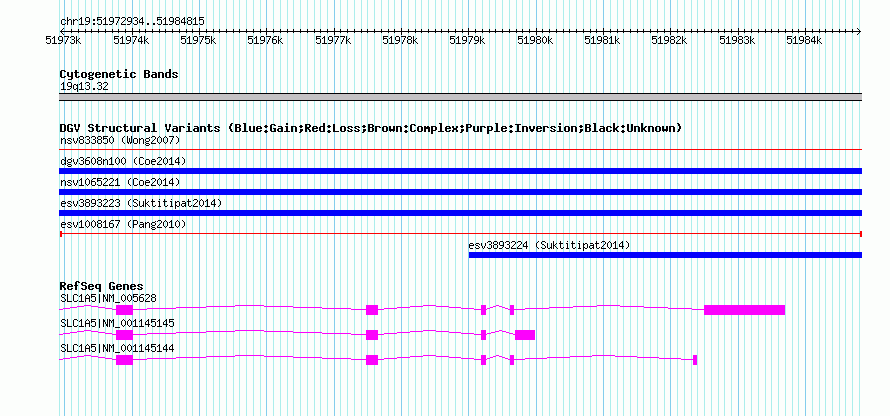Click the 51976k ruler label
Viewport: 890px width, 416px height.
point(266,40)
